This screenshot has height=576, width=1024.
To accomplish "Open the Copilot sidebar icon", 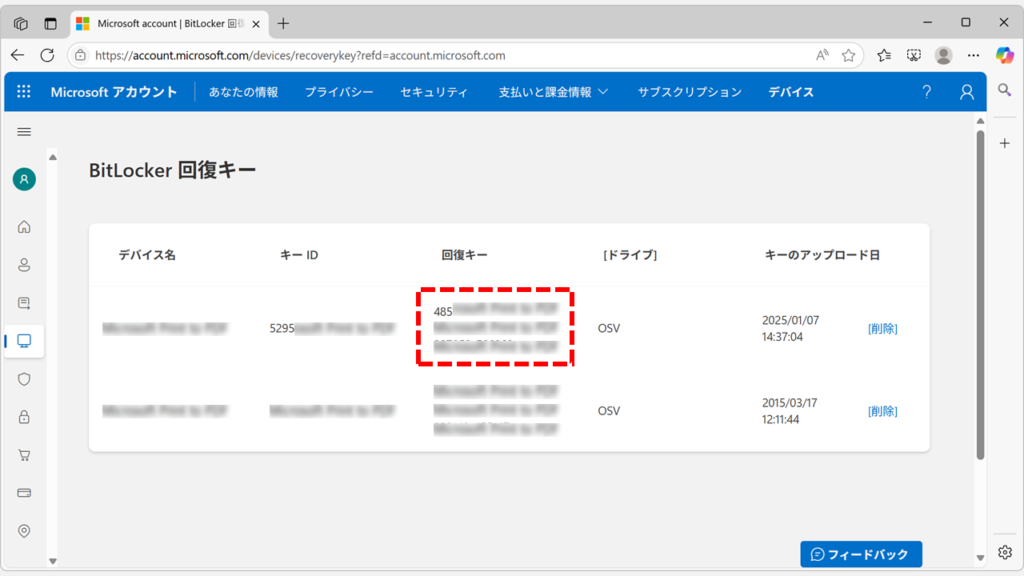I will pos(1004,56).
